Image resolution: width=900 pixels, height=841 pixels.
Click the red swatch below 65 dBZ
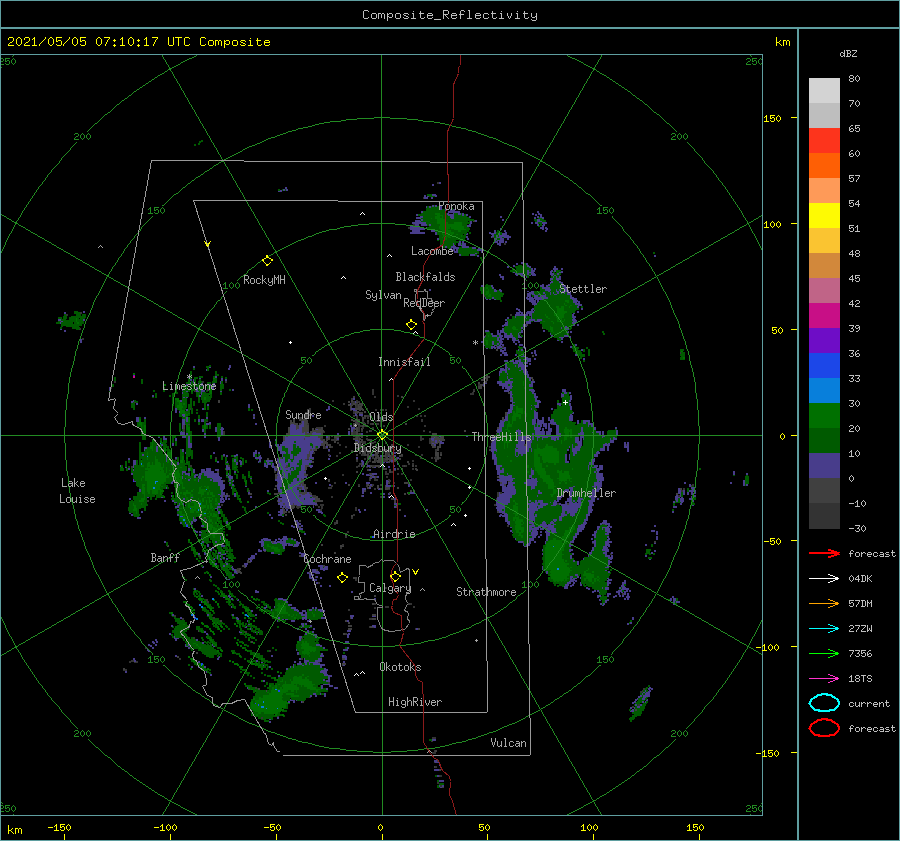click(824, 141)
